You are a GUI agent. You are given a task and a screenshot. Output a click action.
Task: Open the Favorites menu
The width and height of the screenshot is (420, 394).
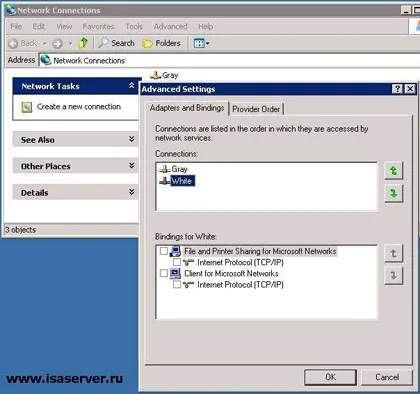click(x=98, y=26)
